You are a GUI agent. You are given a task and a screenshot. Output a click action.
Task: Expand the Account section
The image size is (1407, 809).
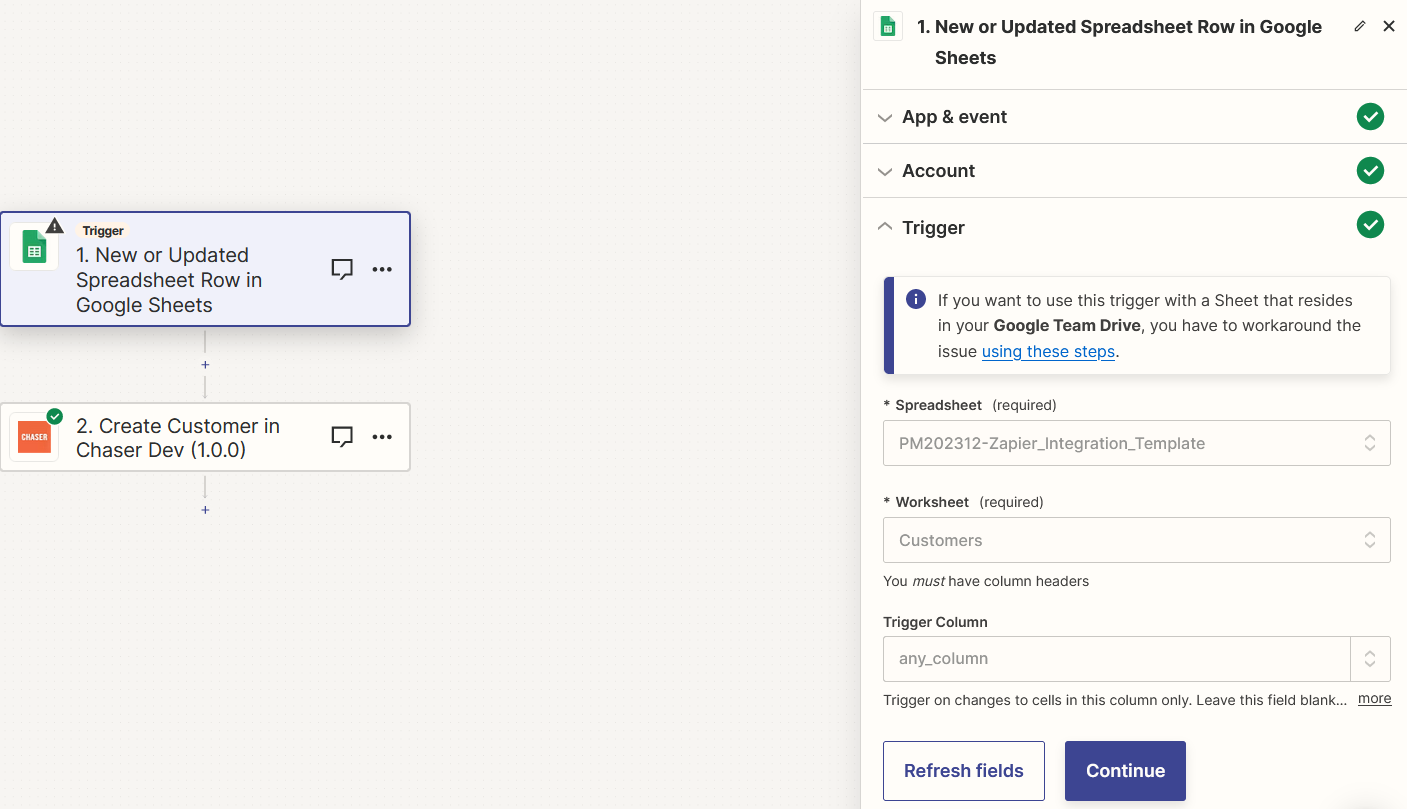(x=885, y=170)
